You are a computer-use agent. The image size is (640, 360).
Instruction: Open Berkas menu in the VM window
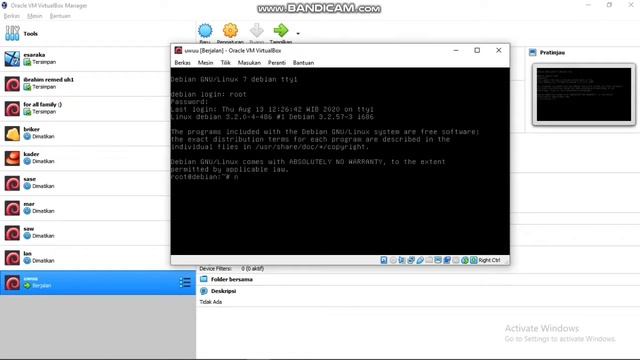tap(182, 62)
